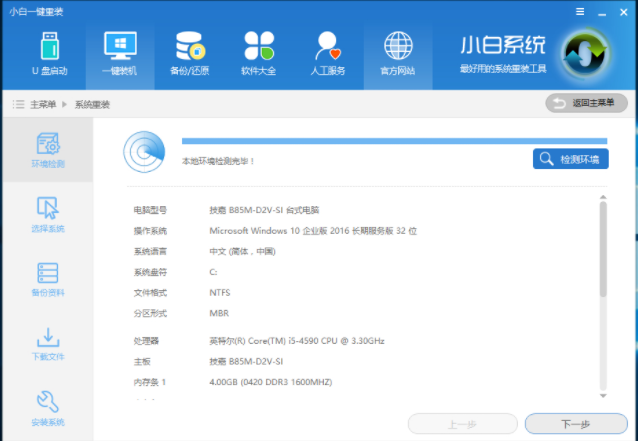Click 主菜单 in the breadcrumb

(42, 104)
